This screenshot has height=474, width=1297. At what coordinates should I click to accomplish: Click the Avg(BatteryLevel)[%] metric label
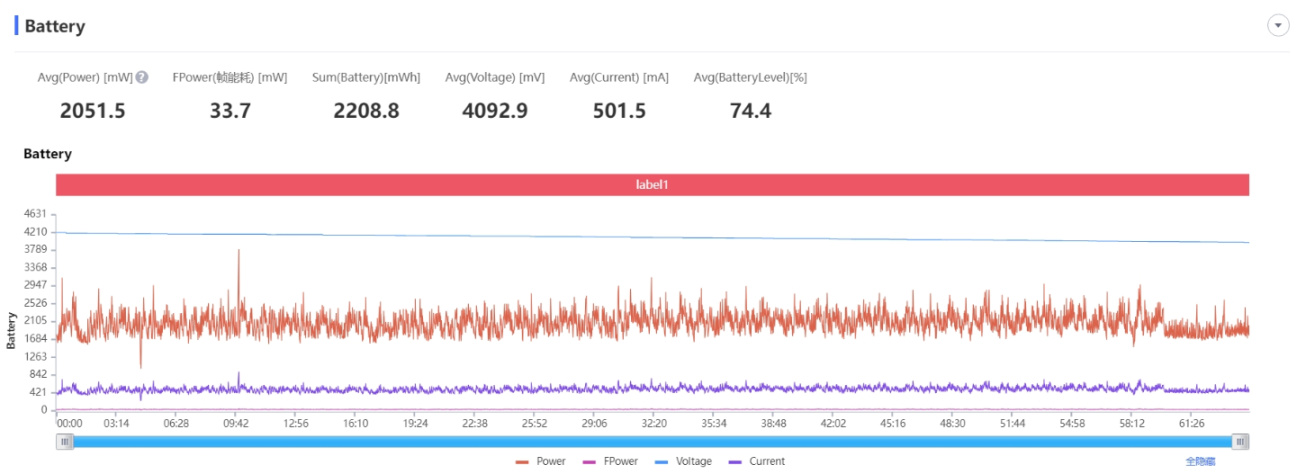click(750, 78)
